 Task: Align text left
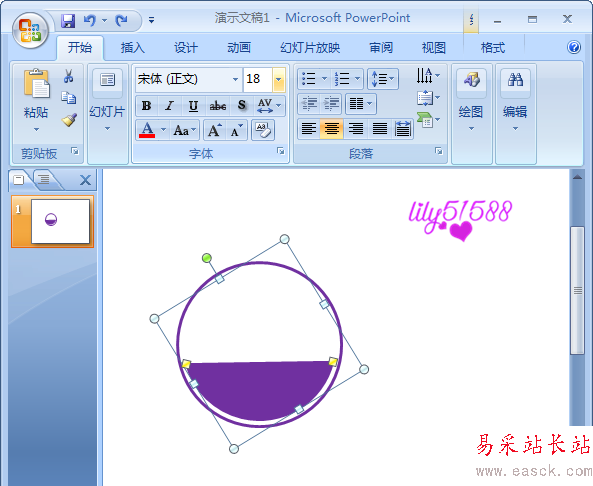click(309, 129)
